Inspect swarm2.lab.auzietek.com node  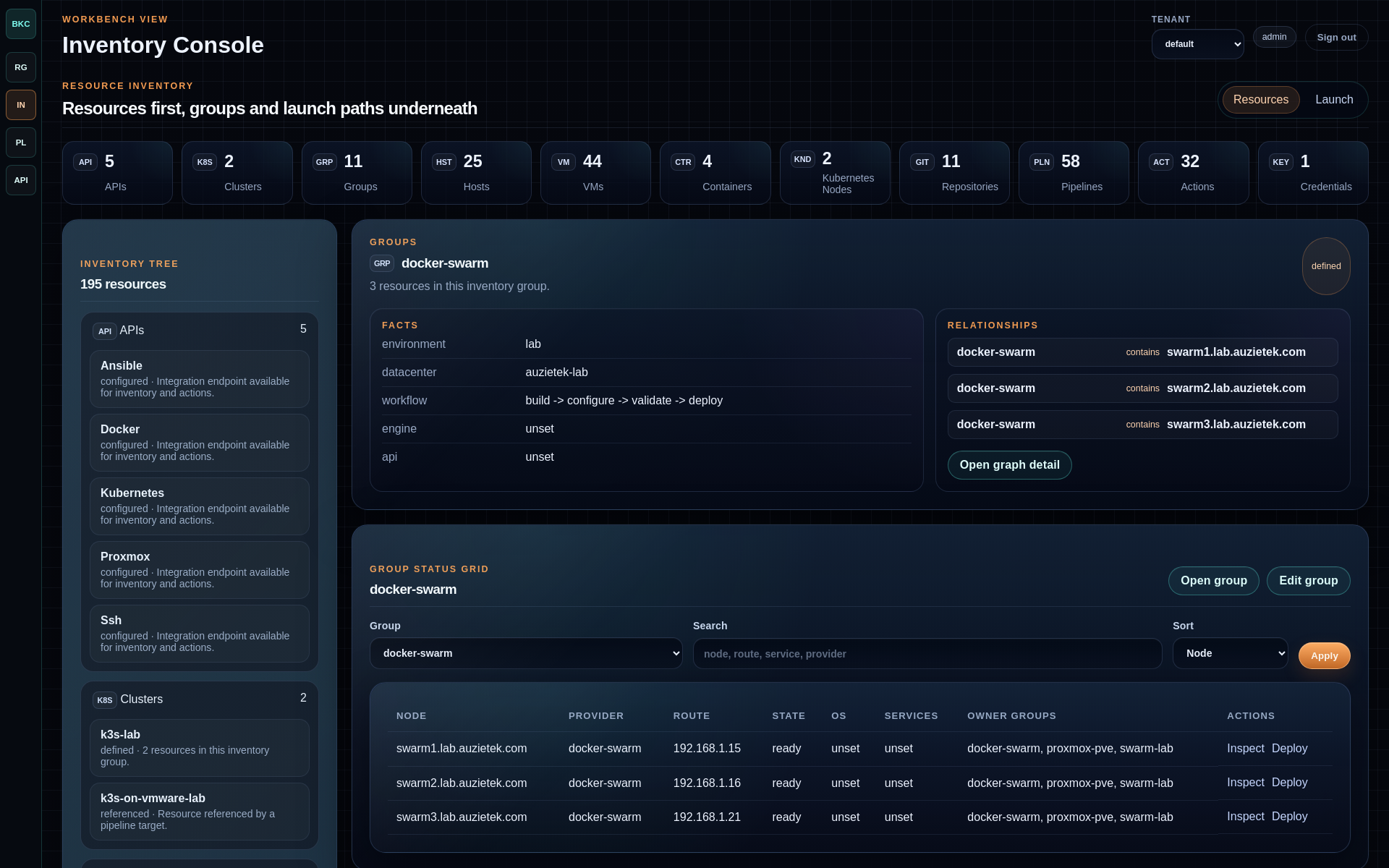pyautogui.click(x=1245, y=783)
